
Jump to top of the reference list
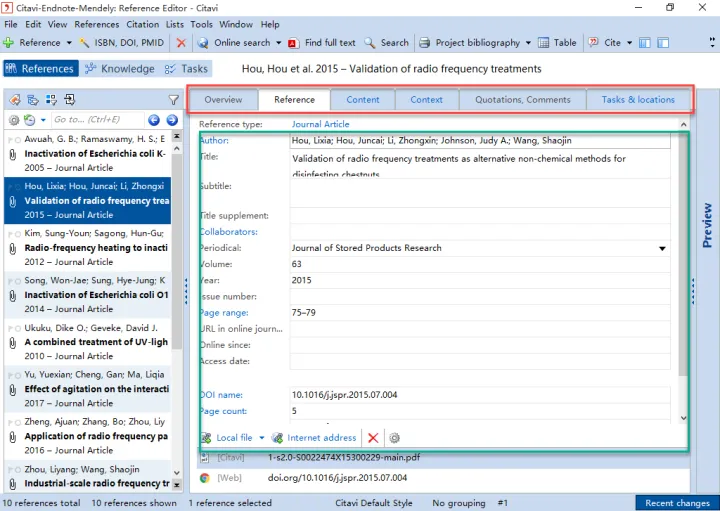[177, 136]
